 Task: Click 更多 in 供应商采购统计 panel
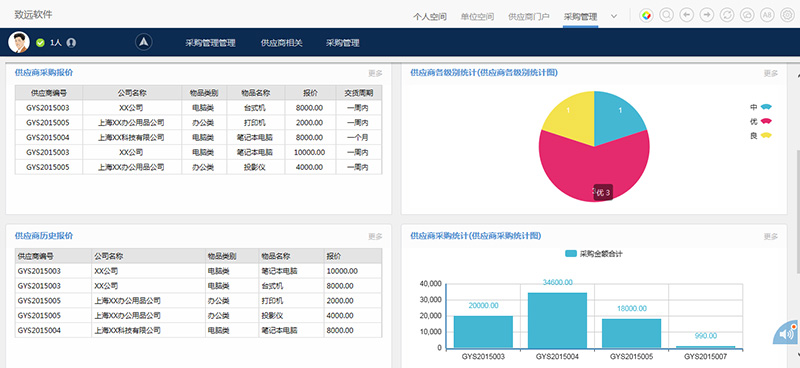(x=771, y=237)
